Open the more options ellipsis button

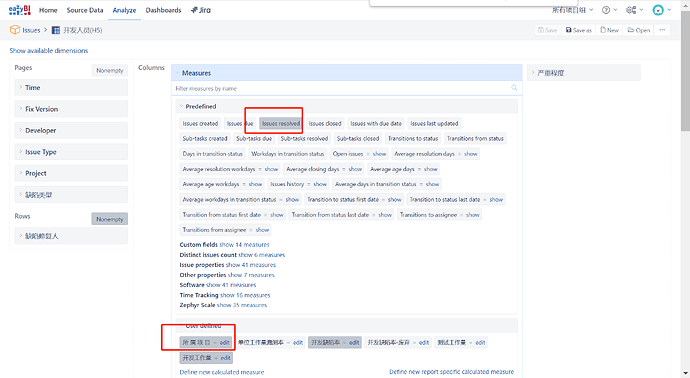coord(662,30)
